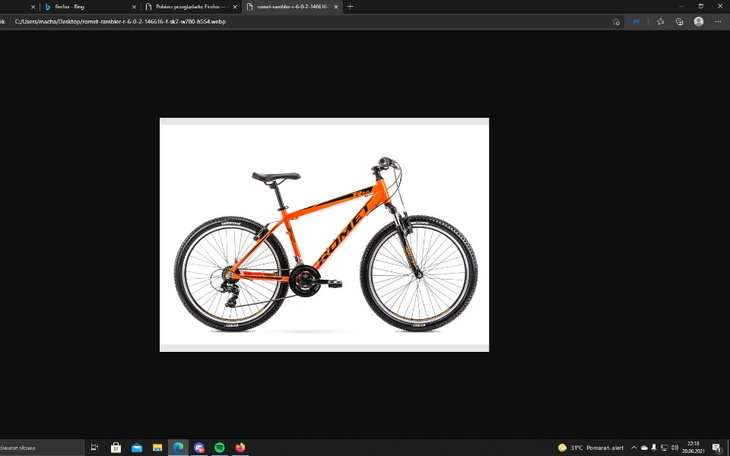Image resolution: width=730 pixels, height=456 pixels.
Task: Open Edge Settings and more menu
Action: (718, 21)
